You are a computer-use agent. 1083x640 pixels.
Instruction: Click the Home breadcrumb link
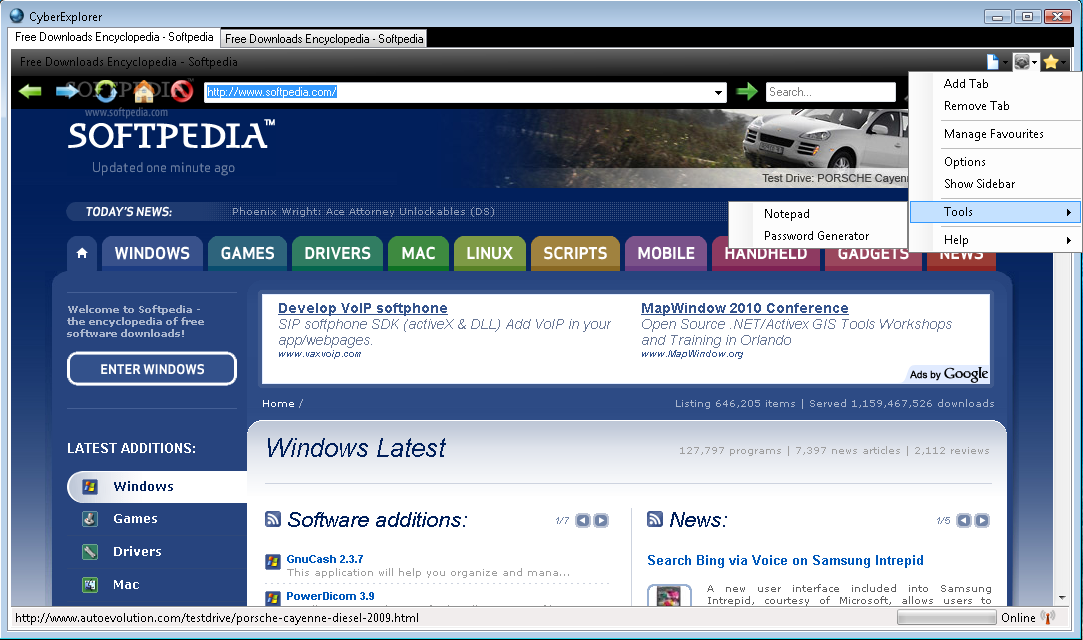tap(278, 404)
